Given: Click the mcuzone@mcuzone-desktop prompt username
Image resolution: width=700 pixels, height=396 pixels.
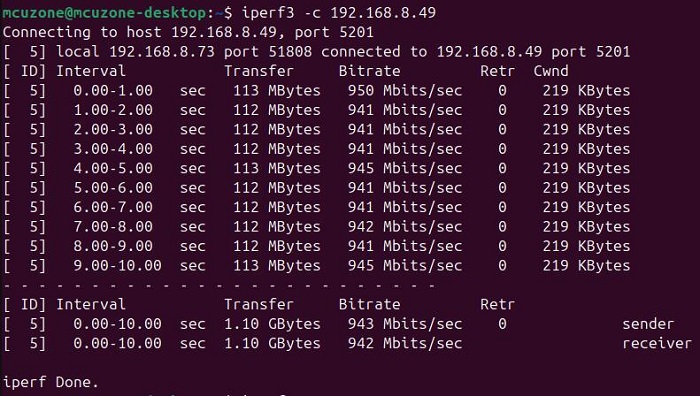Looking at the screenshot, I should (x=104, y=13).
